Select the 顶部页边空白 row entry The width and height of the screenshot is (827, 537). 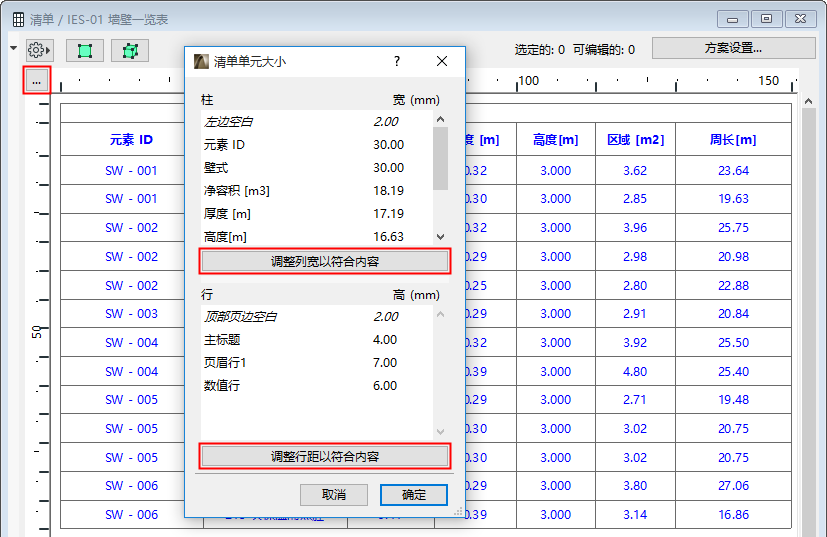(x=317, y=317)
